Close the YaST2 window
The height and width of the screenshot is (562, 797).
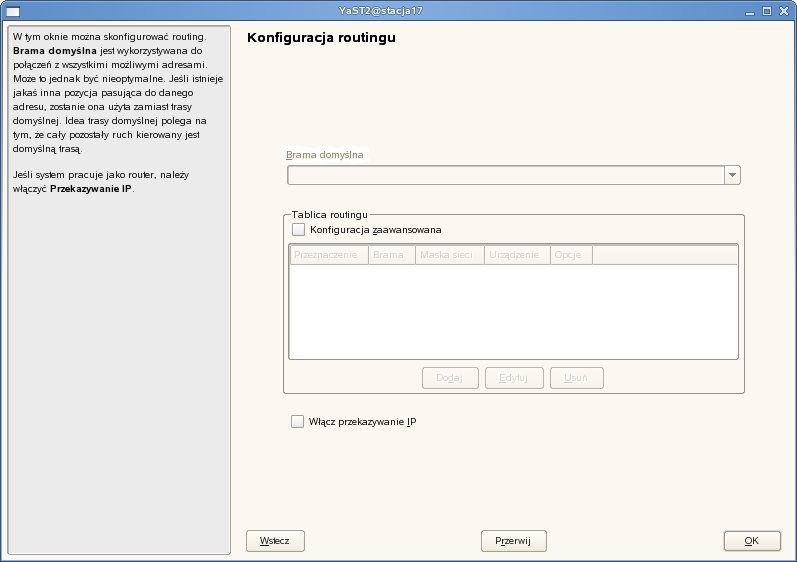pyautogui.click(x=784, y=11)
